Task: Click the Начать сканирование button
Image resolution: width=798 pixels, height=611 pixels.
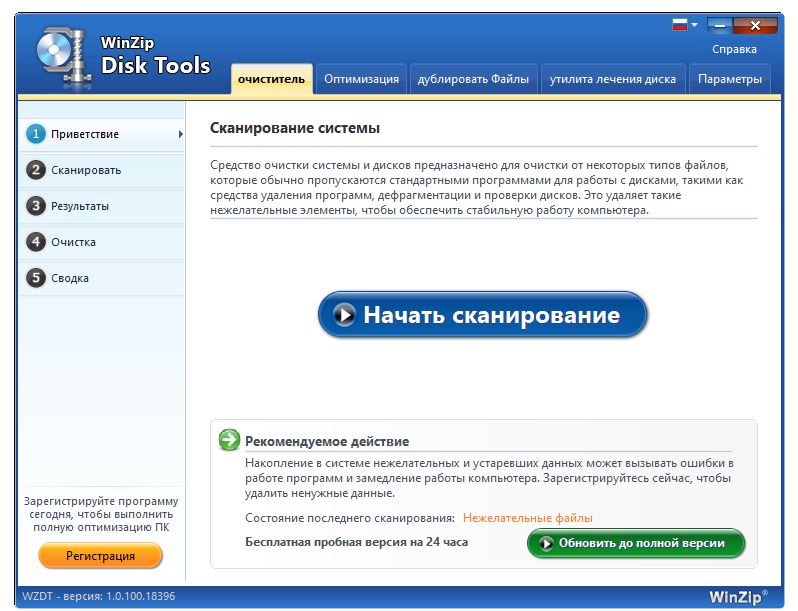Action: point(482,314)
